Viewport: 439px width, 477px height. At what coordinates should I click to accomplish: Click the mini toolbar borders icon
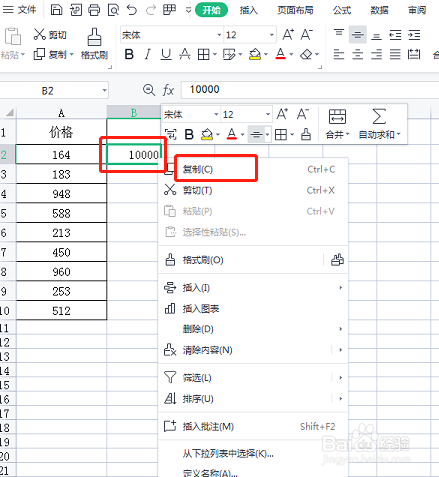tap(281, 134)
